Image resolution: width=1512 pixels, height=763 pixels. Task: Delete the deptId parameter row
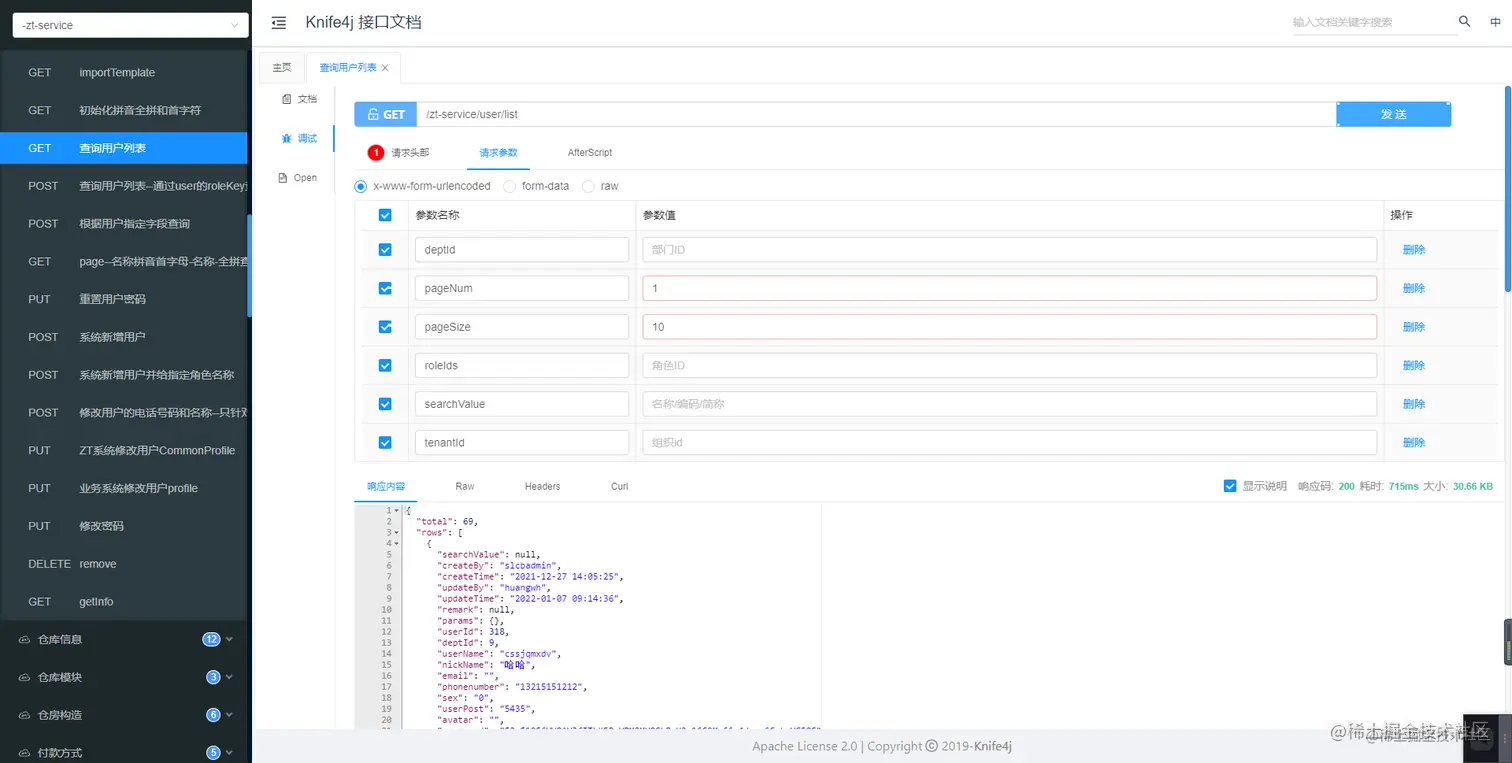pyautogui.click(x=1414, y=250)
